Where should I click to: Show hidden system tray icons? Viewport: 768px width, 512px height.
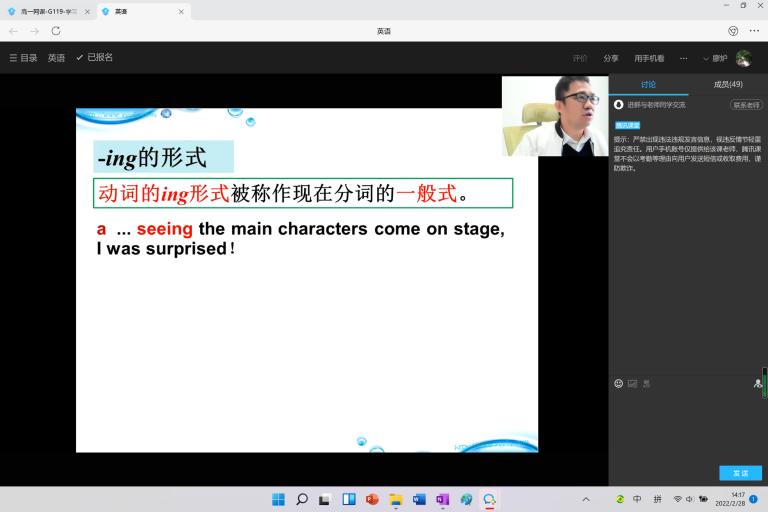pos(586,499)
